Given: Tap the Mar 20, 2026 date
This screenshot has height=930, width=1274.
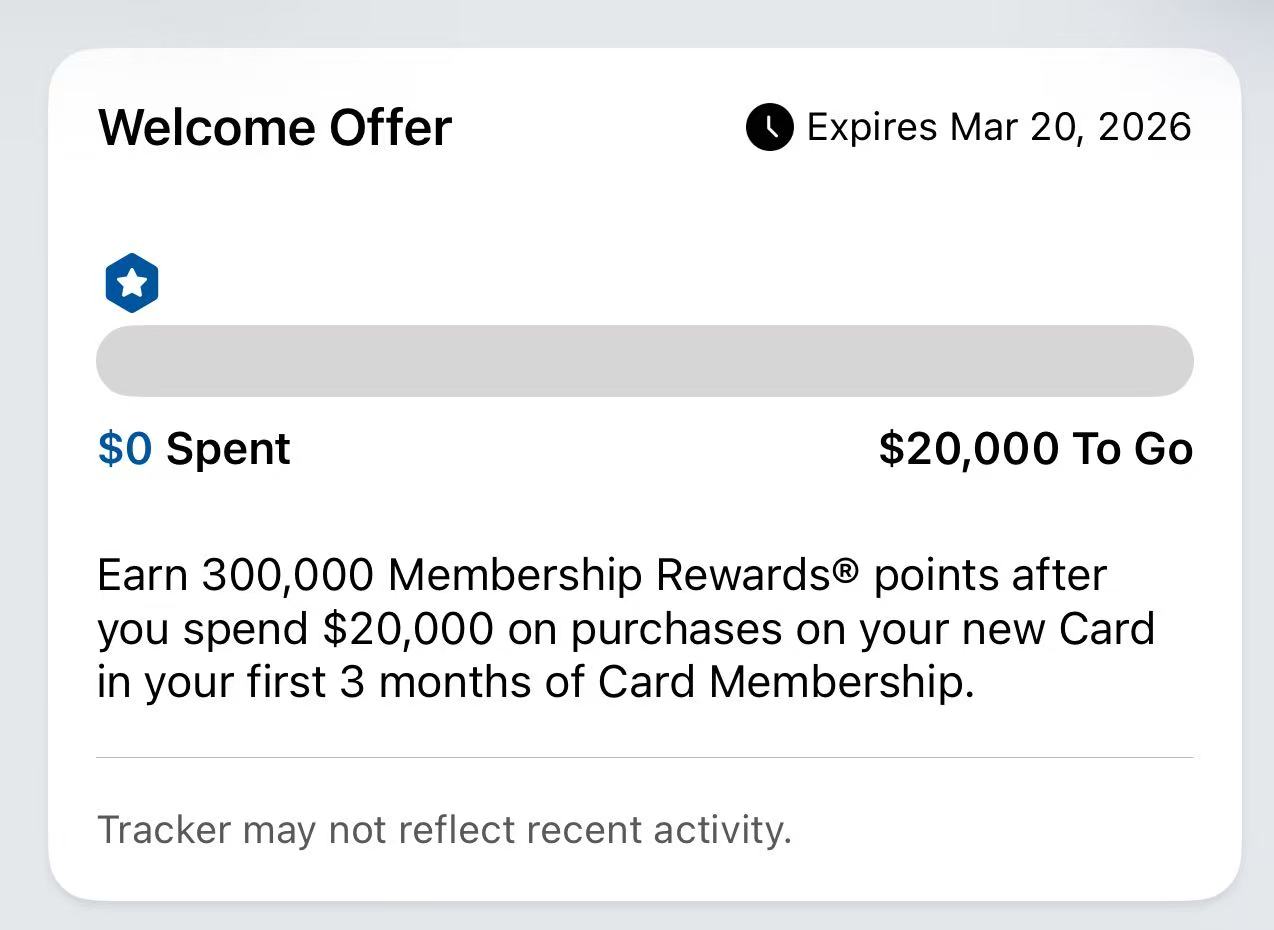Looking at the screenshot, I should 1070,128.
